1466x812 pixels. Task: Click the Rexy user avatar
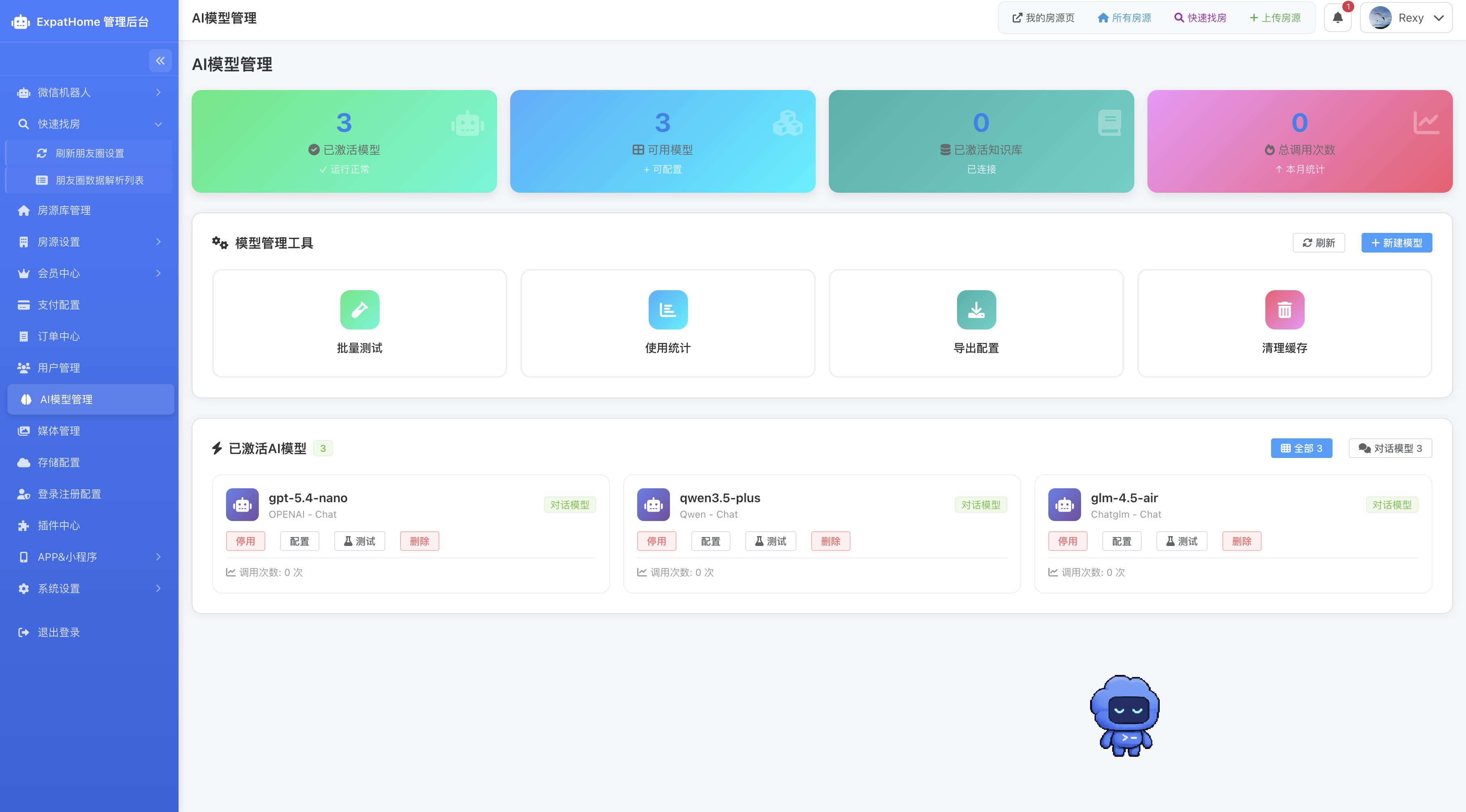[1380, 18]
